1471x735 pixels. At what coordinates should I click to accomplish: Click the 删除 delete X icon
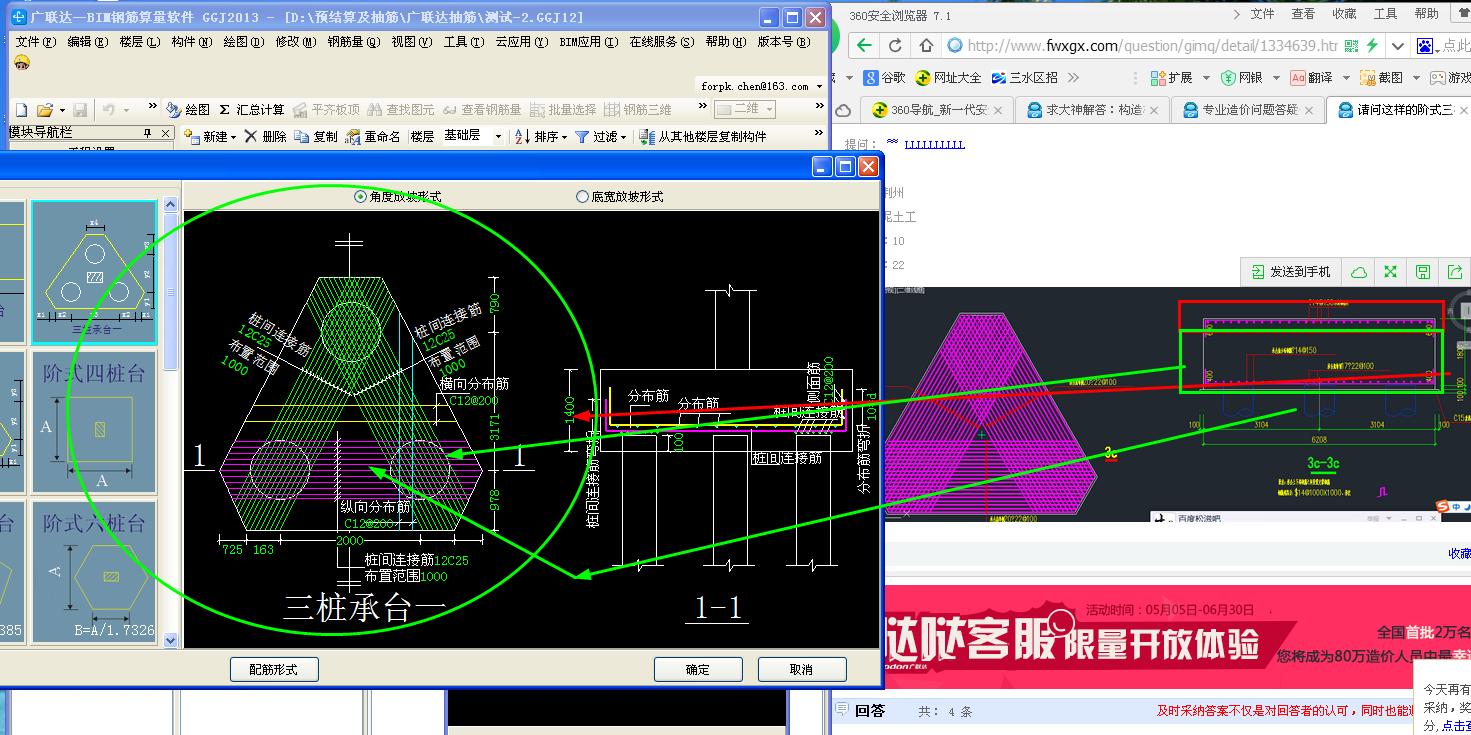point(252,137)
